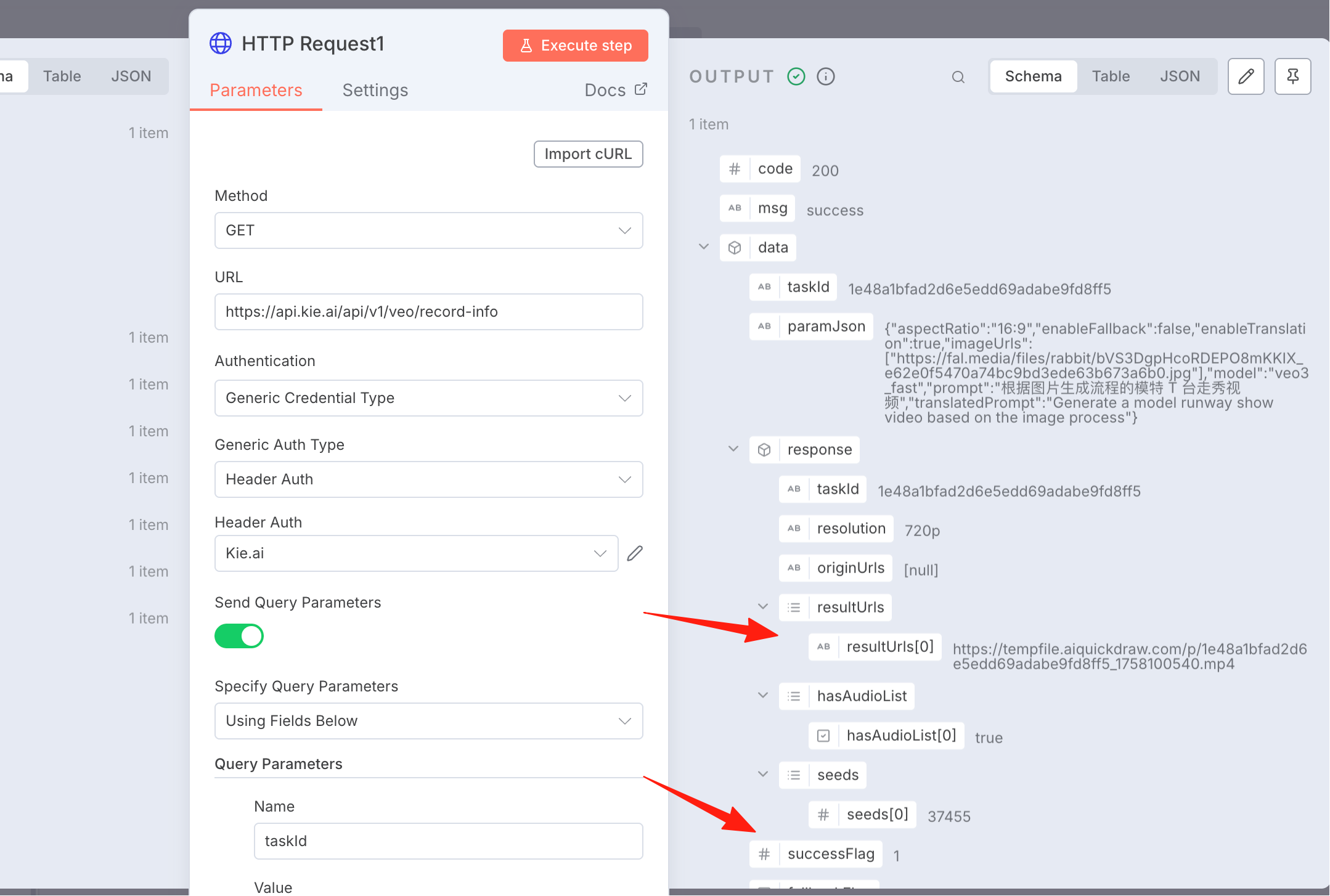Click the data taskId field label
This screenshot has width=1330, height=896.
pos(808,287)
